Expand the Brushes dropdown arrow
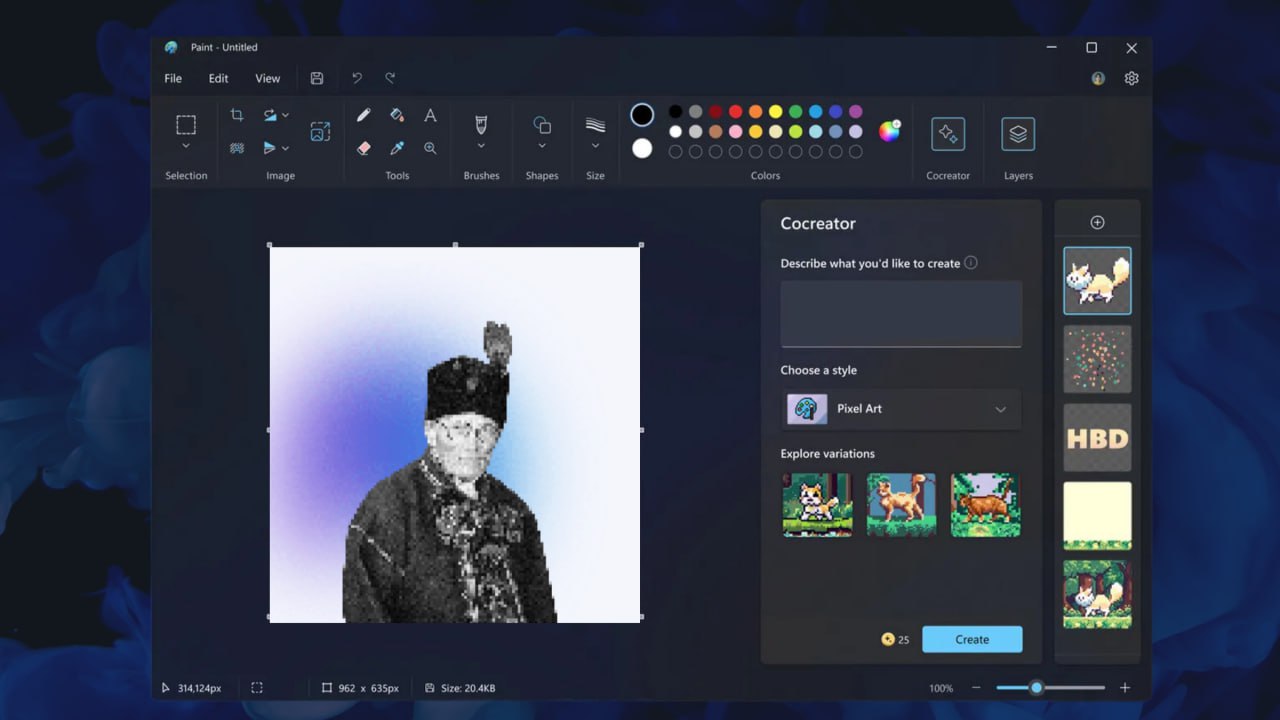The image size is (1280, 720). pos(481,146)
